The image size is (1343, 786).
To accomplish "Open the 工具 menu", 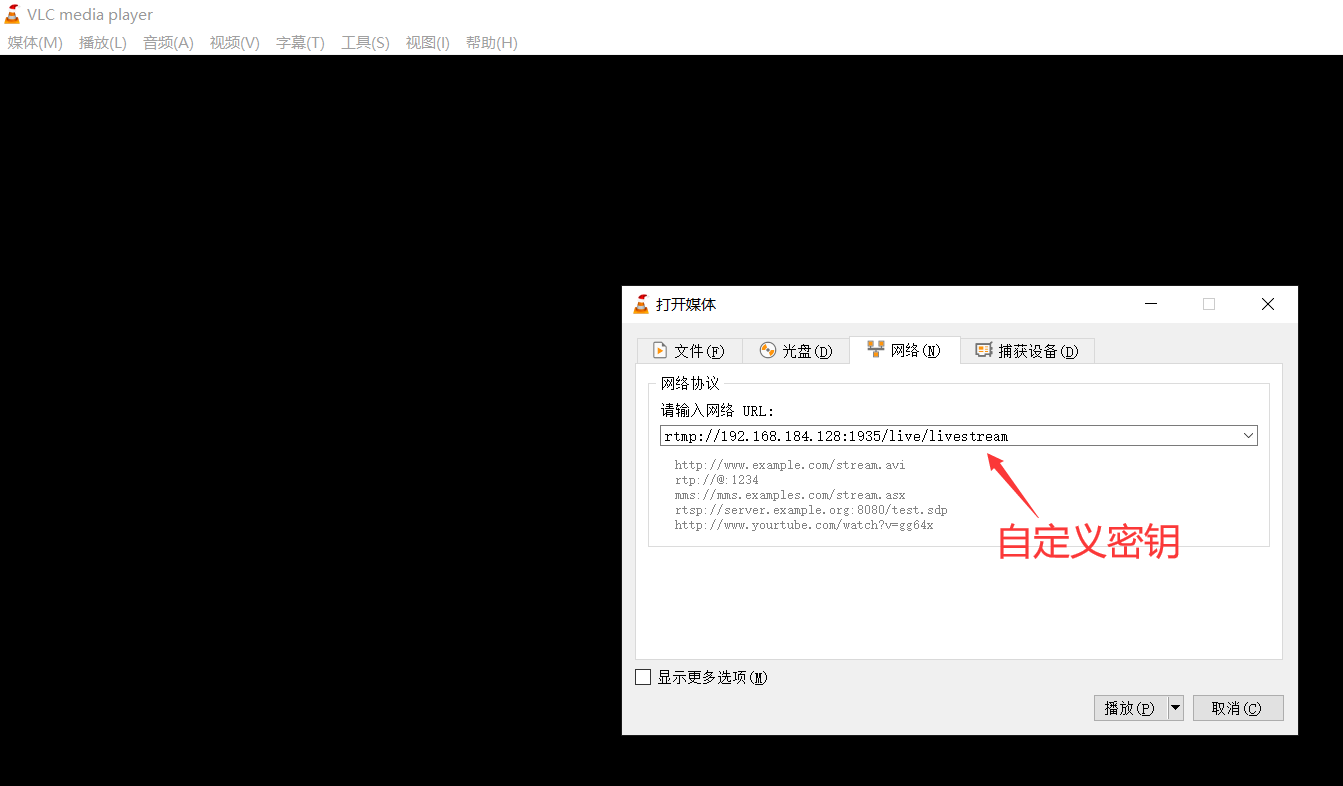I will (364, 42).
